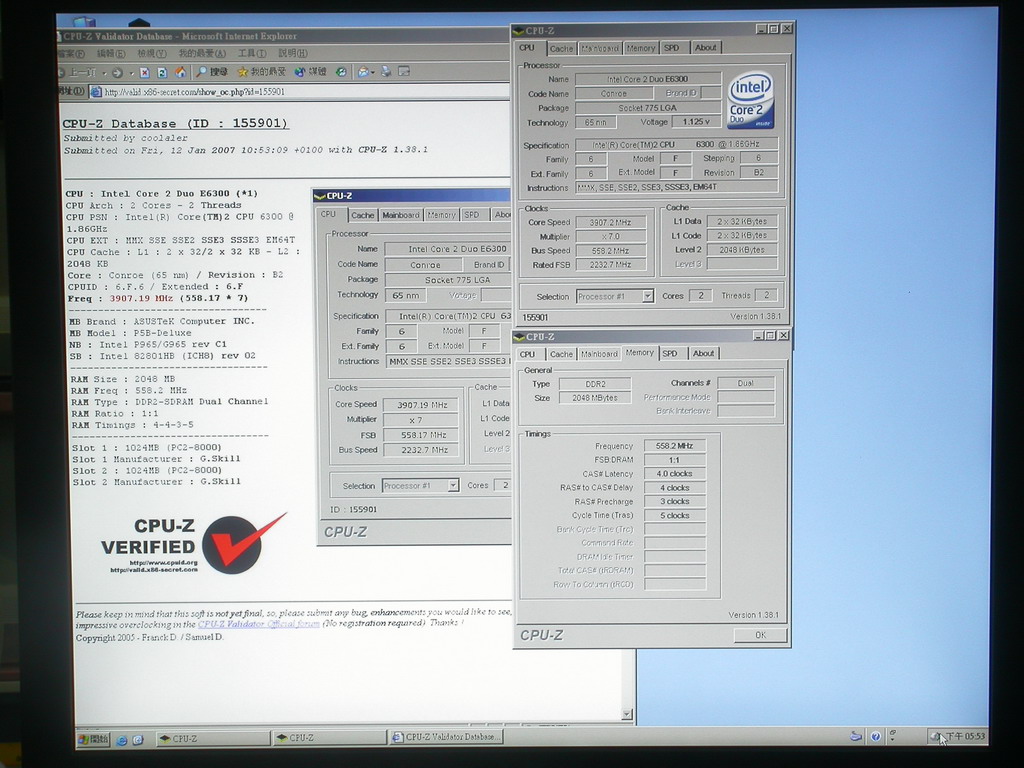
Task: Select SPD tab in lower CPU-Z window
Action: pos(669,353)
